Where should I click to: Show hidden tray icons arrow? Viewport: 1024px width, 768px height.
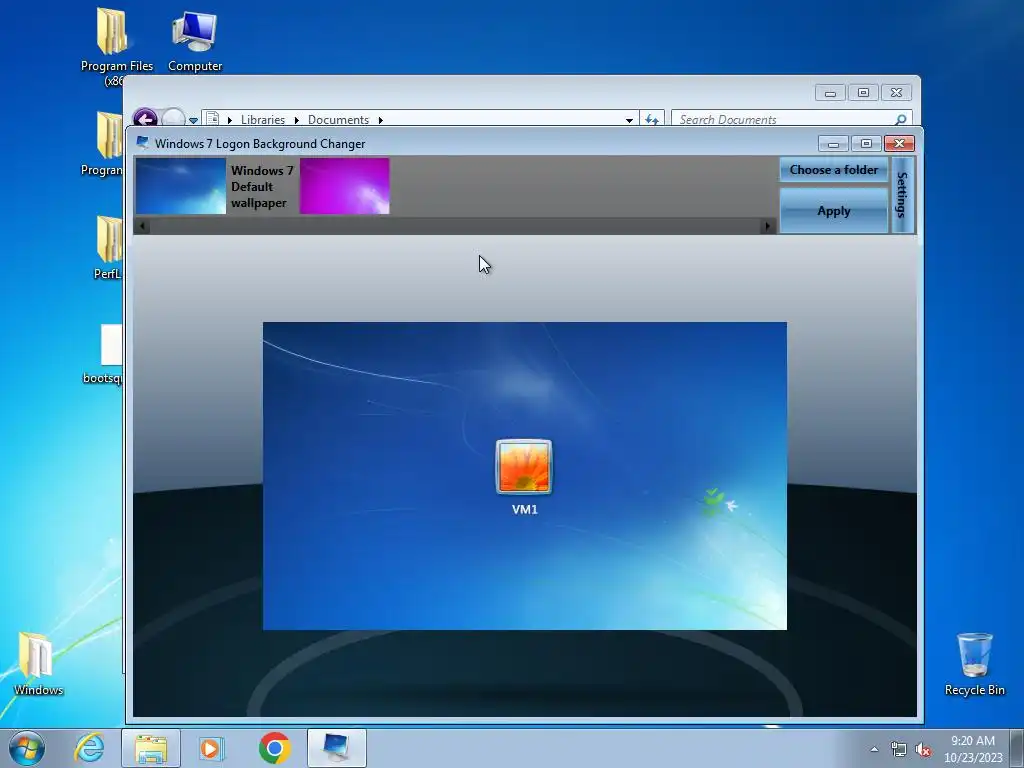[874, 749]
